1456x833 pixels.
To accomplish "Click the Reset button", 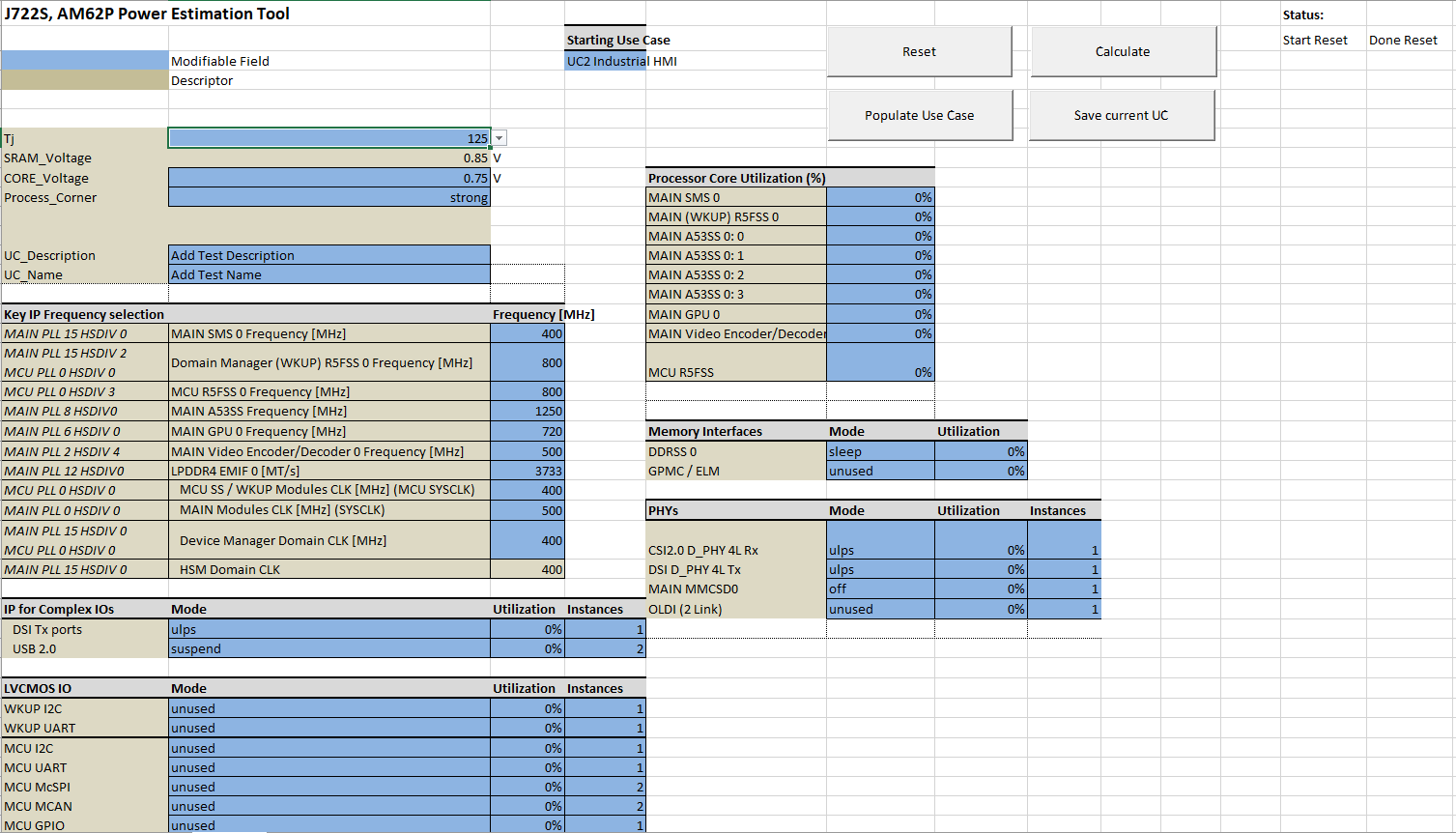I will pos(919,51).
